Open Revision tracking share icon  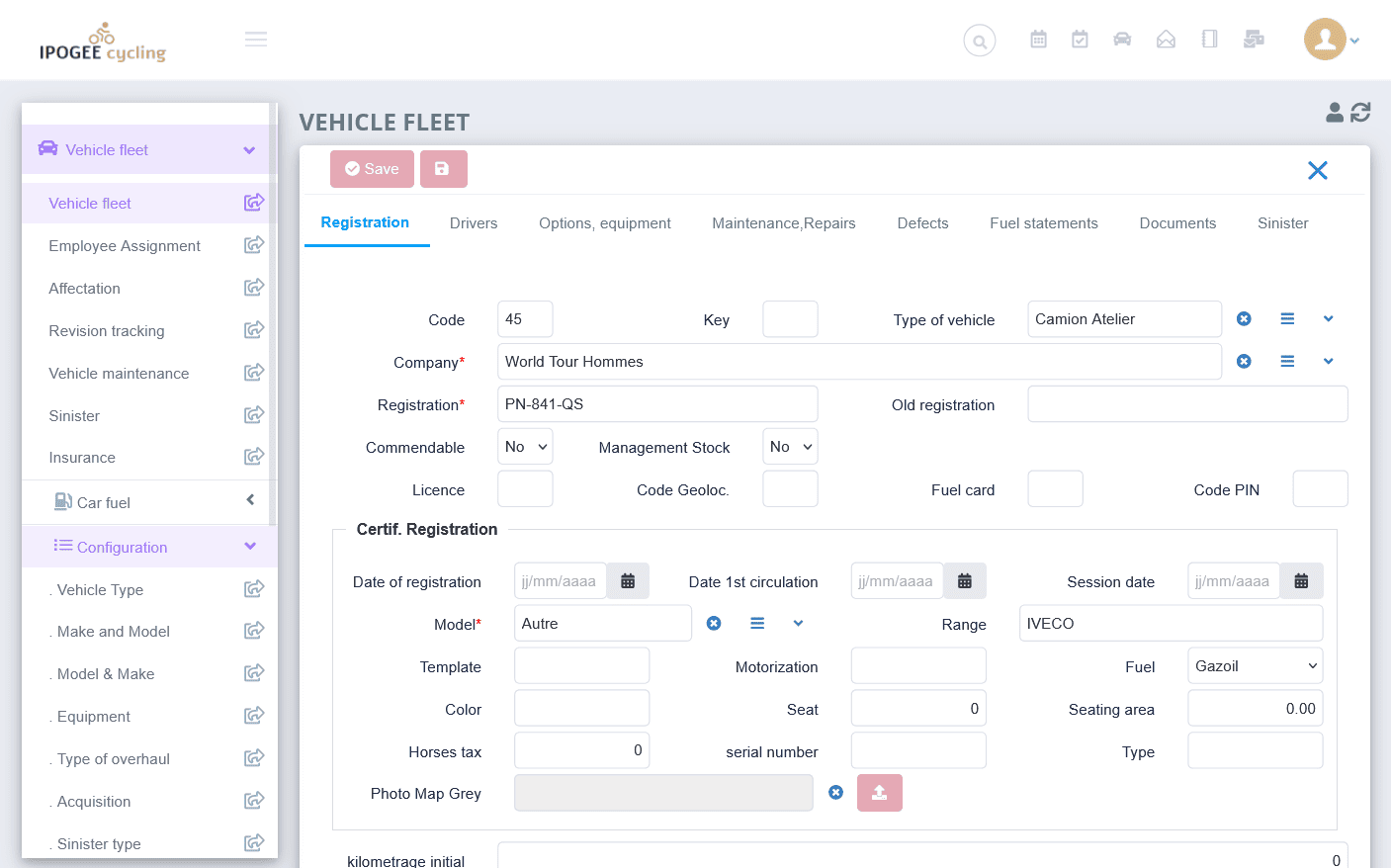click(254, 330)
